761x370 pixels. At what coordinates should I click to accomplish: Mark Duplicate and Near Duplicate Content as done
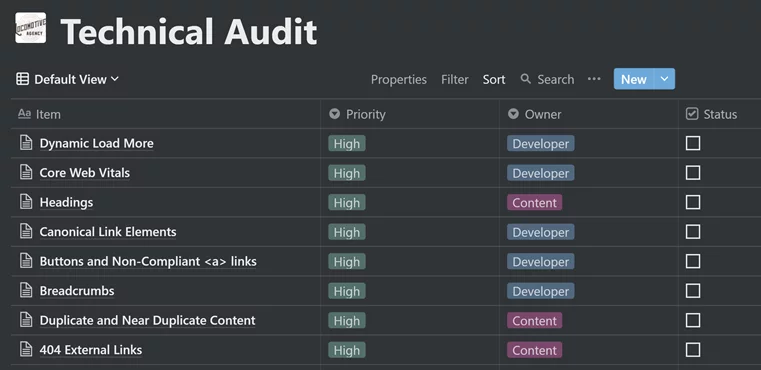(693, 320)
